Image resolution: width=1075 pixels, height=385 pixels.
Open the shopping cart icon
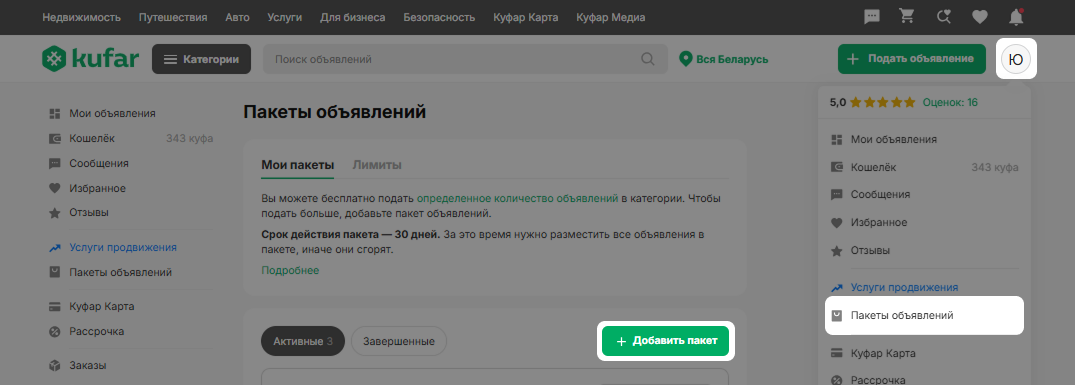point(908,17)
